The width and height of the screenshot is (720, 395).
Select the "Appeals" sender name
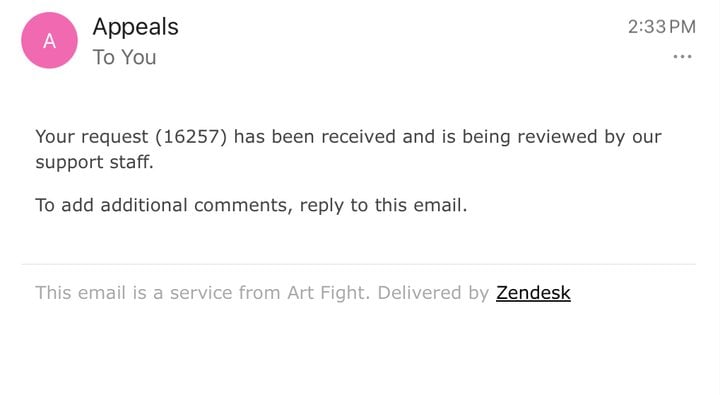point(135,27)
